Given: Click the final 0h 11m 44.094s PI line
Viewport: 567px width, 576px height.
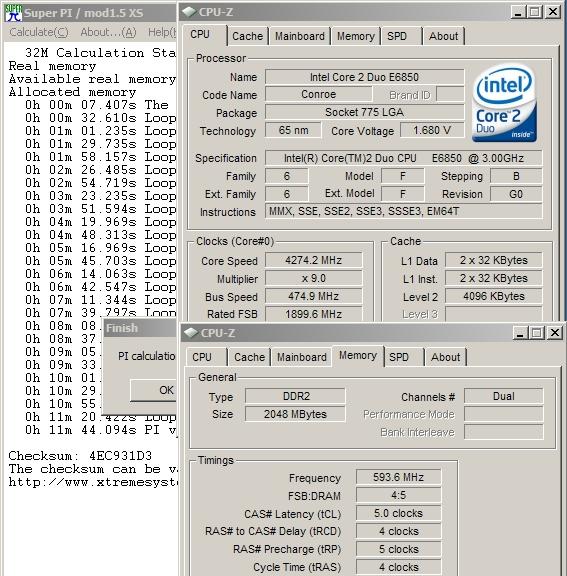Looking at the screenshot, I should (101, 430).
